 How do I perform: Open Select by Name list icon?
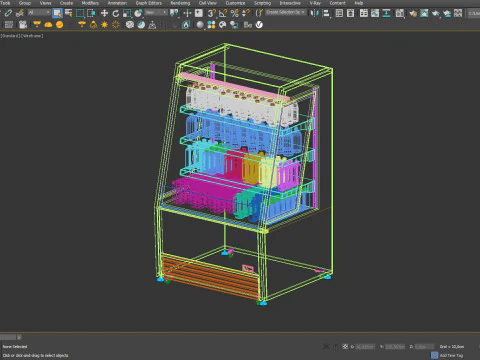(x=69, y=13)
